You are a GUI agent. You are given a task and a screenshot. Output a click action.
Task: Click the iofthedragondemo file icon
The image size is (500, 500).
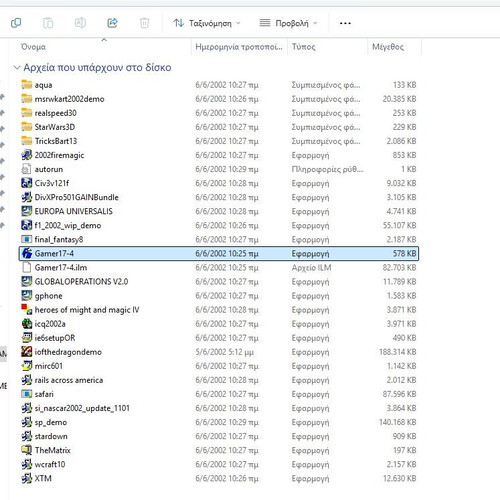(x=27, y=352)
